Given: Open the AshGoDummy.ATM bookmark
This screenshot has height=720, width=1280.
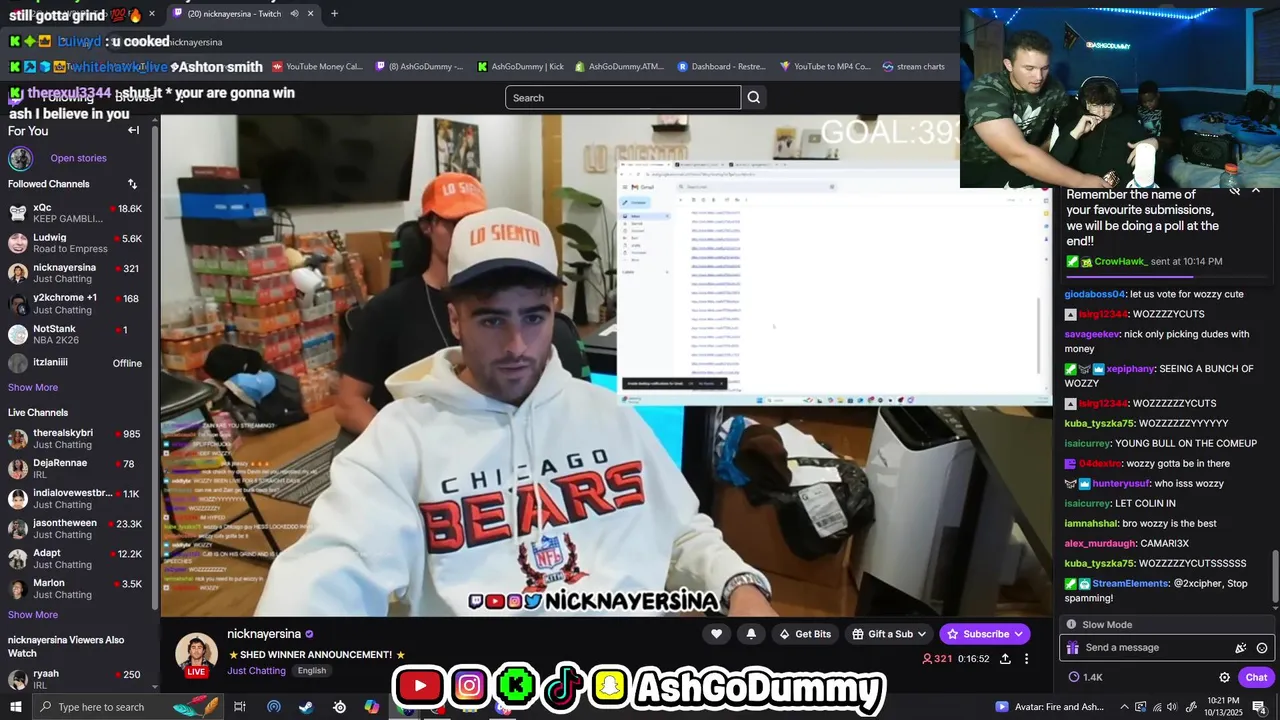Looking at the screenshot, I should pos(619,67).
